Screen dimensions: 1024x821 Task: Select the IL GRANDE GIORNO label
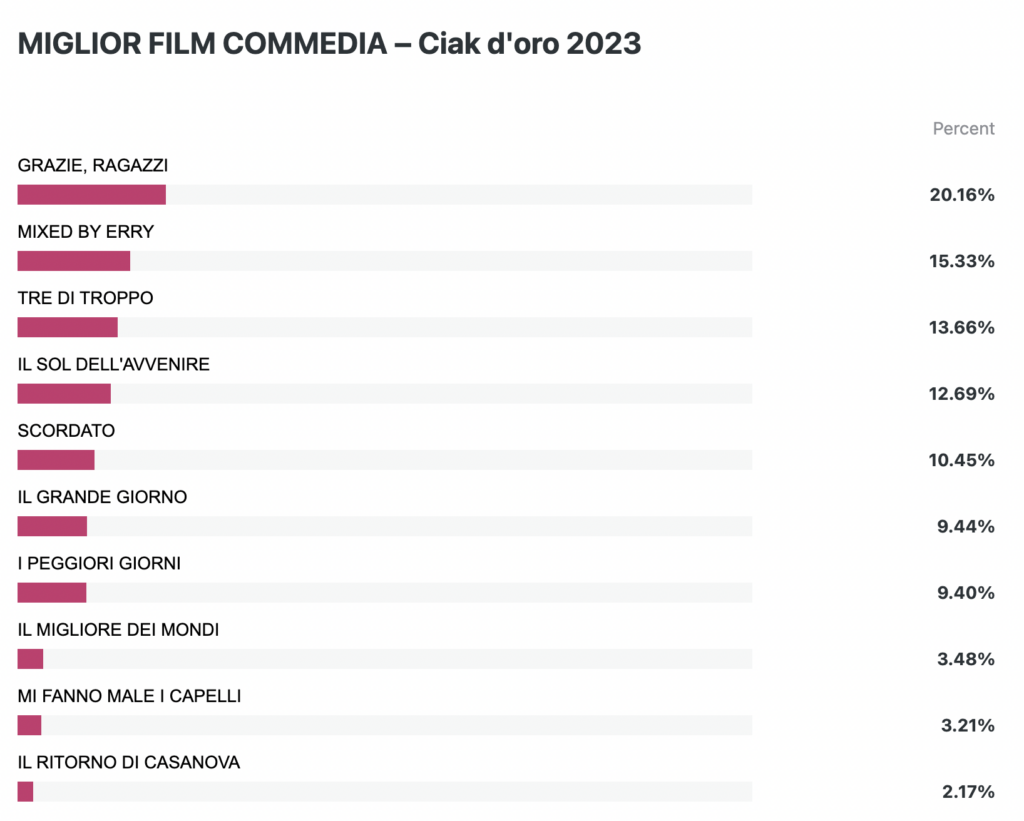(103, 497)
